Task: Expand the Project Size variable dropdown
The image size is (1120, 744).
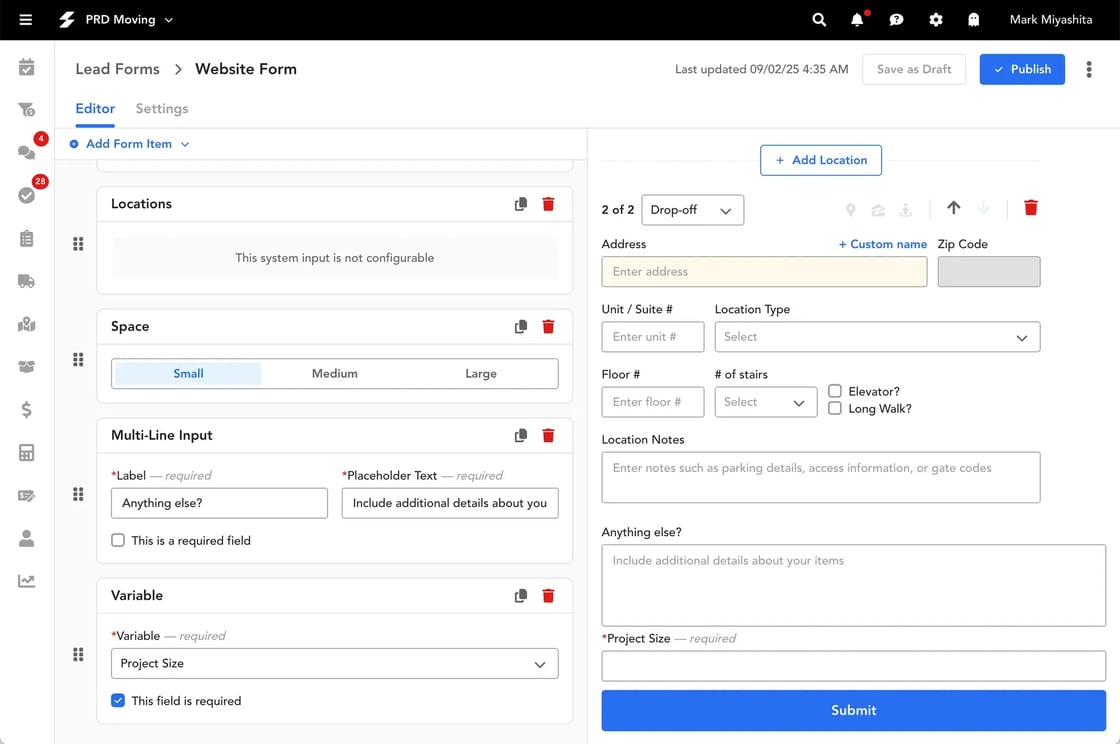Action: tap(334, 664)
